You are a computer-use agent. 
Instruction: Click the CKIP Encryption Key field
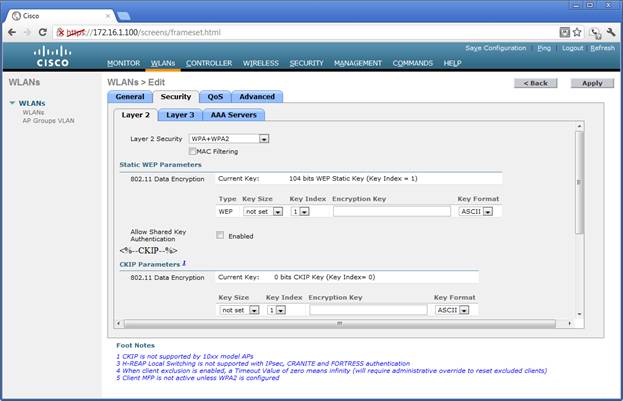tap(368, 310)
